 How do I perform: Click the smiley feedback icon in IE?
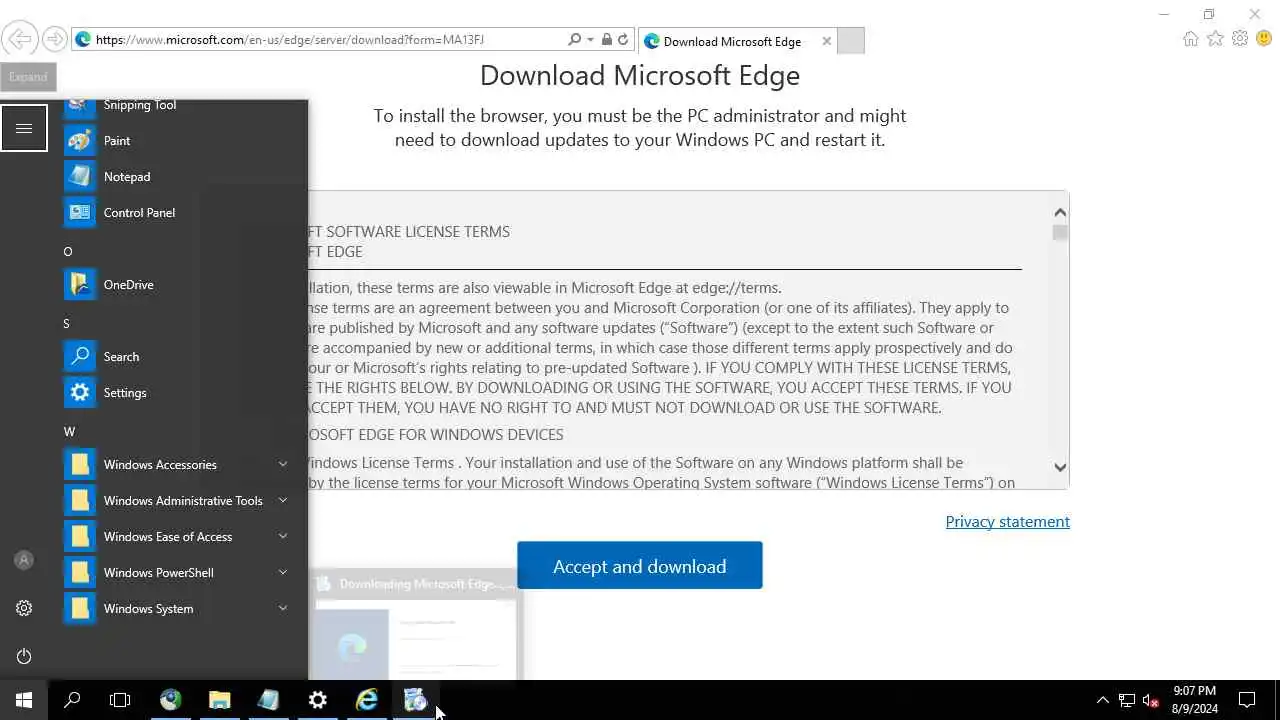click(1264, 39)
